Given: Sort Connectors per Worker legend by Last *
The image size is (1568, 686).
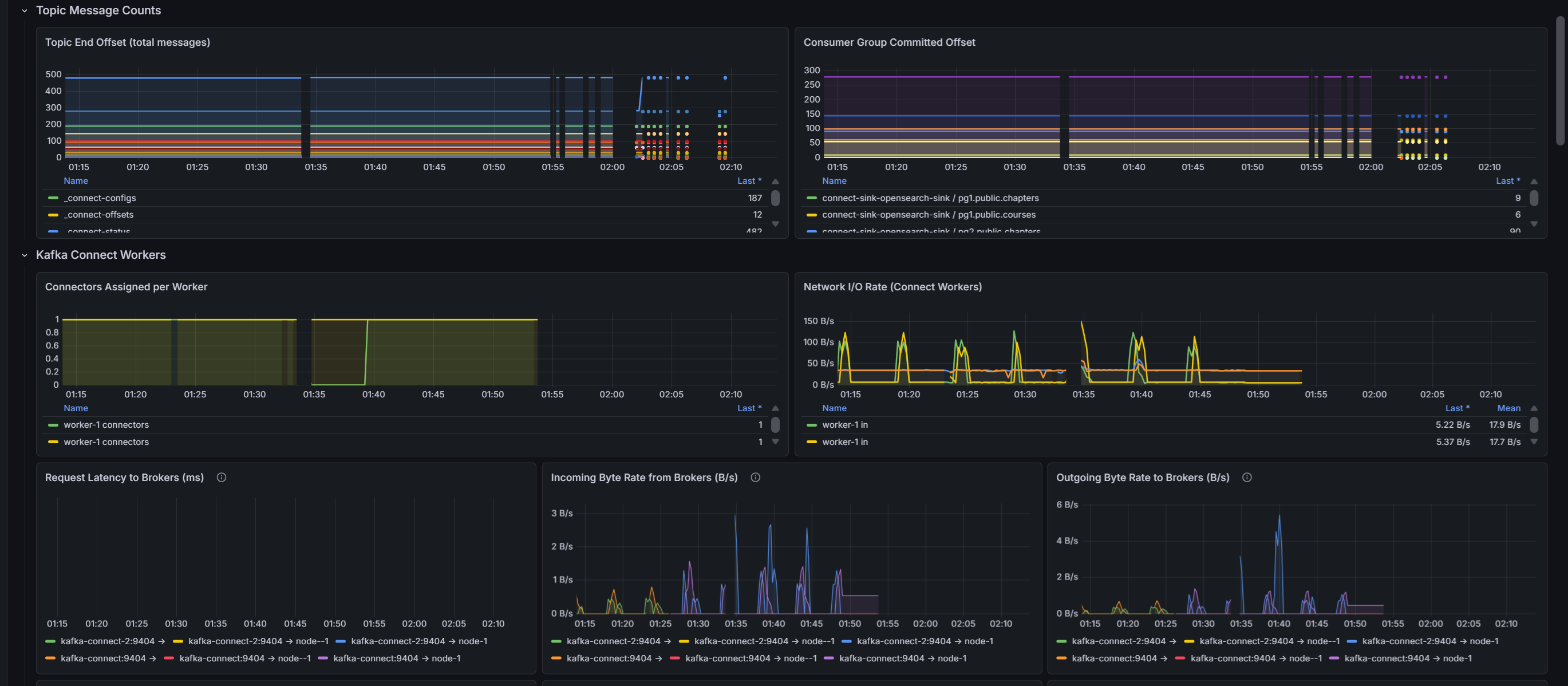Looking at the screenshot, I should pyautogui.click(x=749, y=408).
